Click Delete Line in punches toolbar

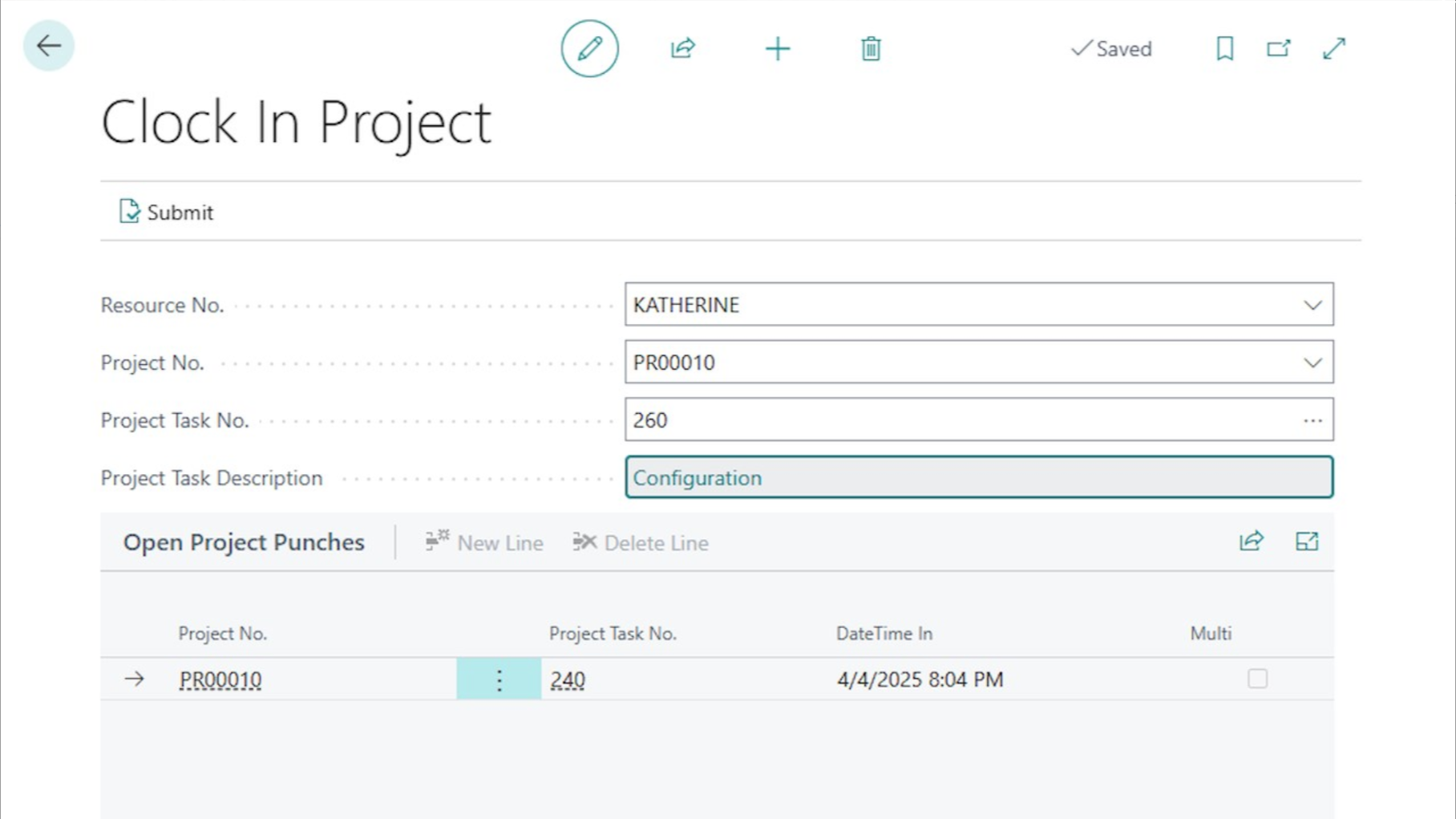tap(641, 543)
